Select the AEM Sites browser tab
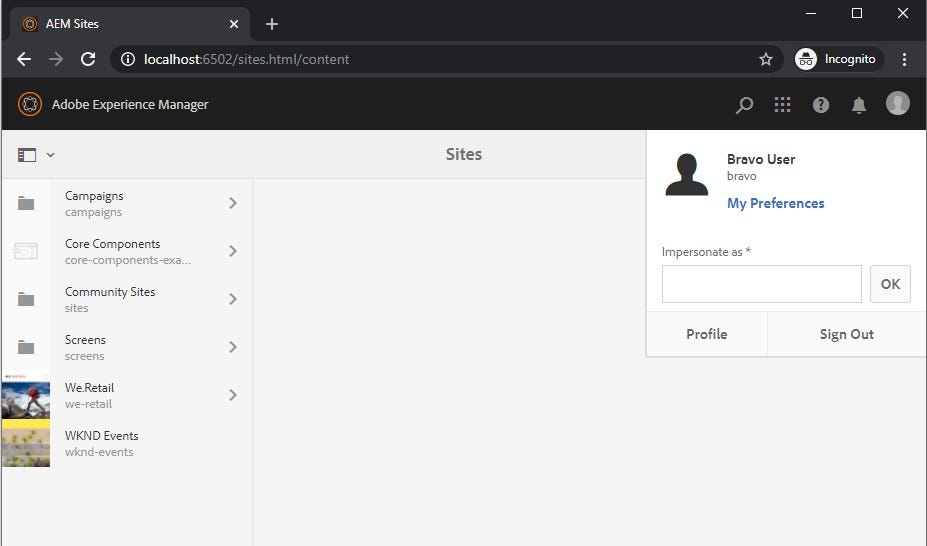927x546 pixels. click(x=130, y=24)
